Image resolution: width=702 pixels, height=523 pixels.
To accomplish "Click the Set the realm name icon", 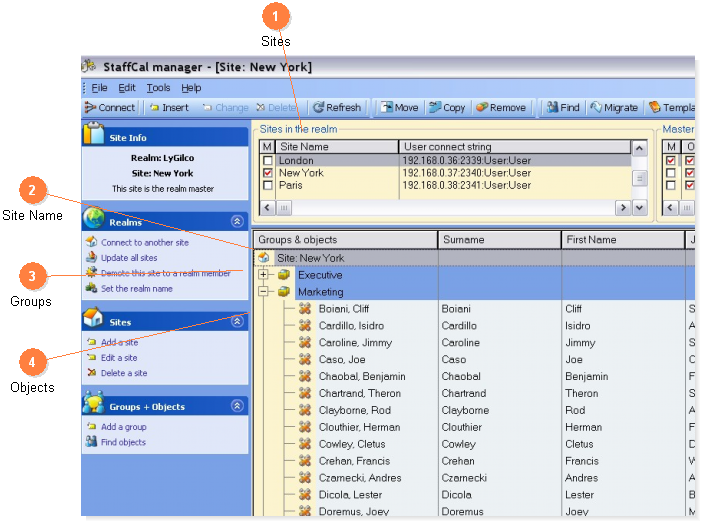I will coord(91,288).
